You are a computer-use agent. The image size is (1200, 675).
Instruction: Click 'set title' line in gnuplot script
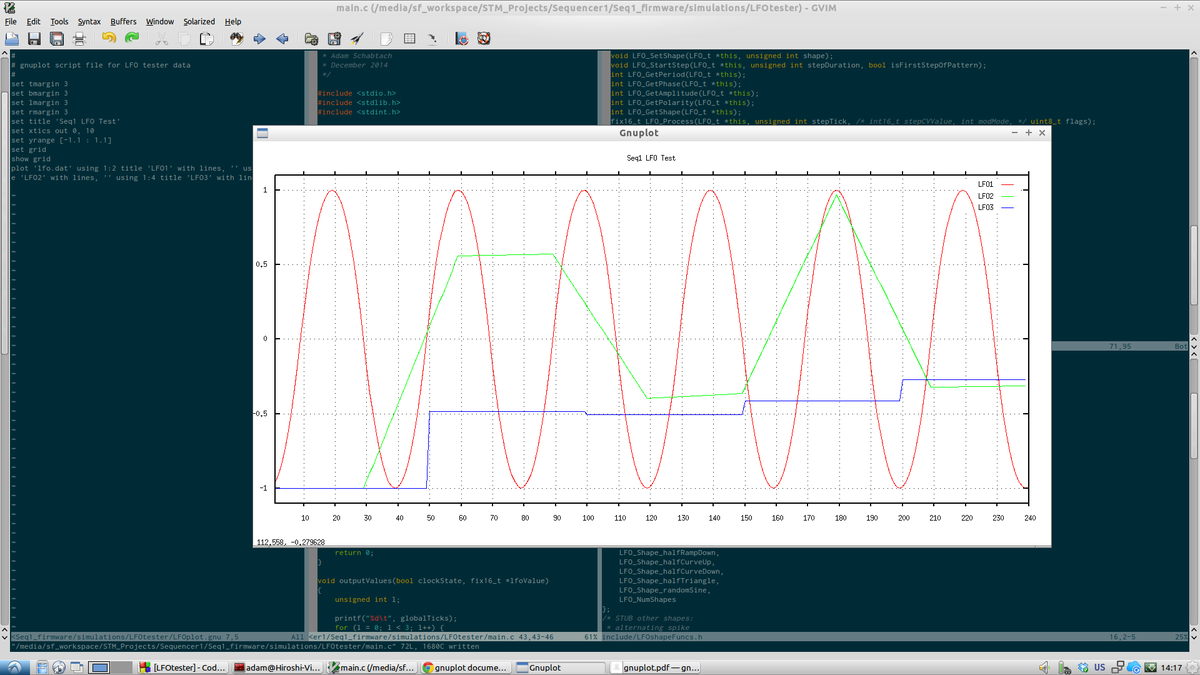pos(66,121)
